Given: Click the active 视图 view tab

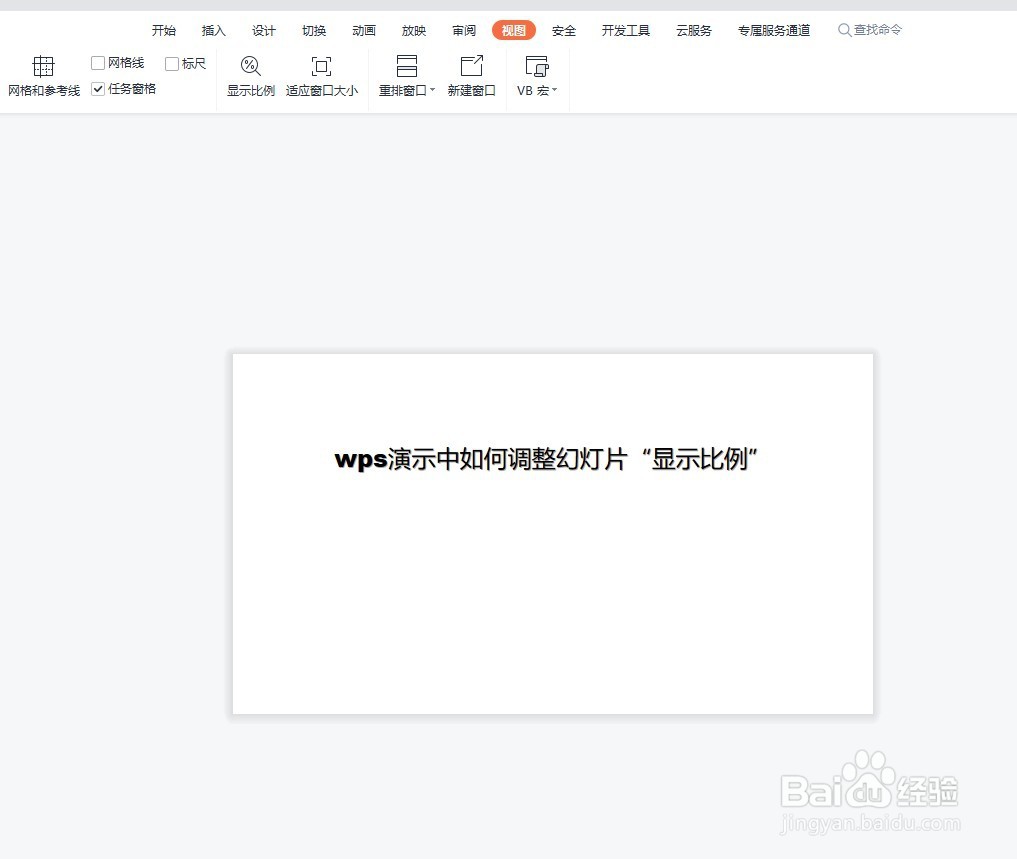Looking at the screenshot, I should 514,30.
